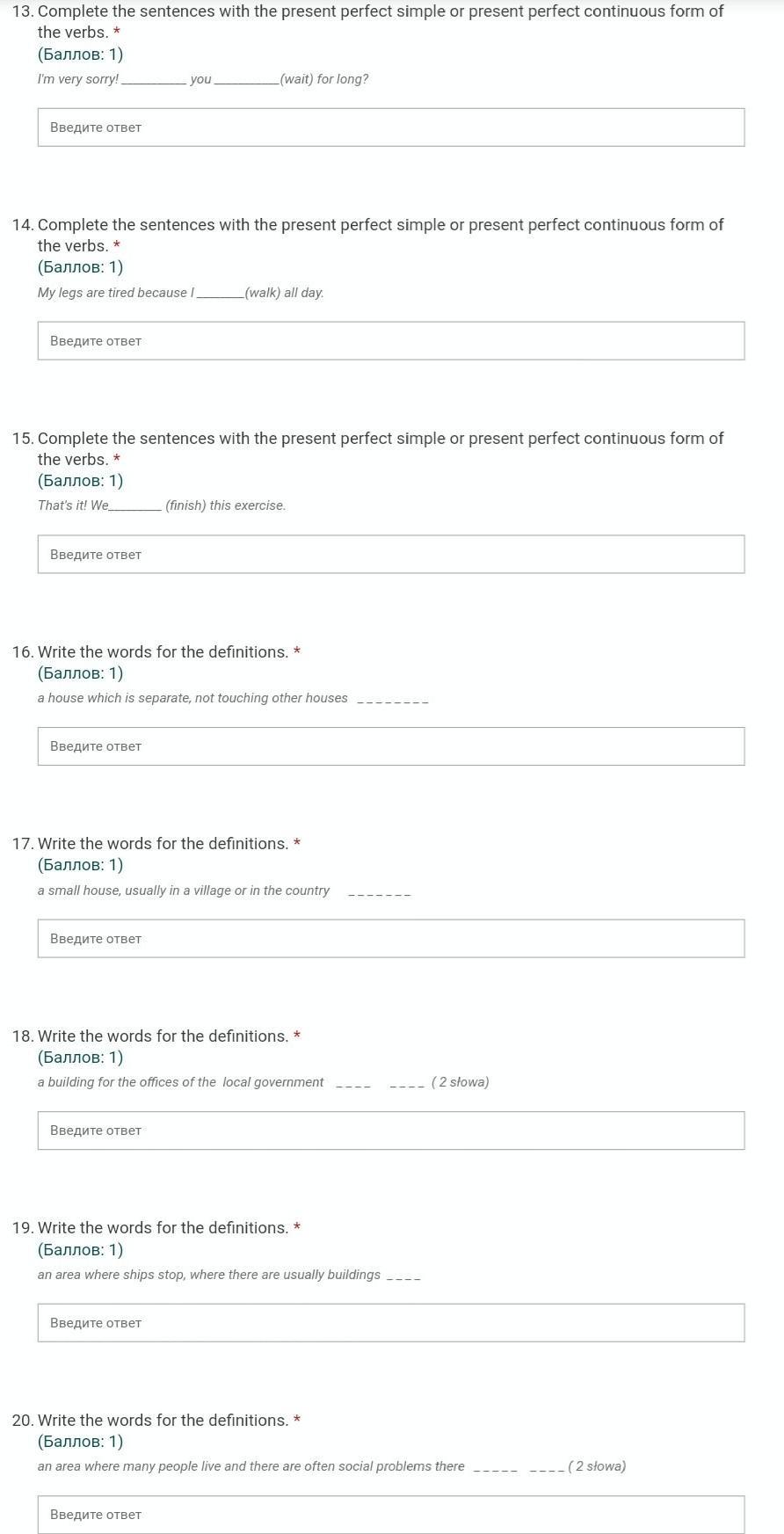The height and width of the screenshot is (1534, 784).
Task: Click the question 13 heading text
Action: point(380,12)
